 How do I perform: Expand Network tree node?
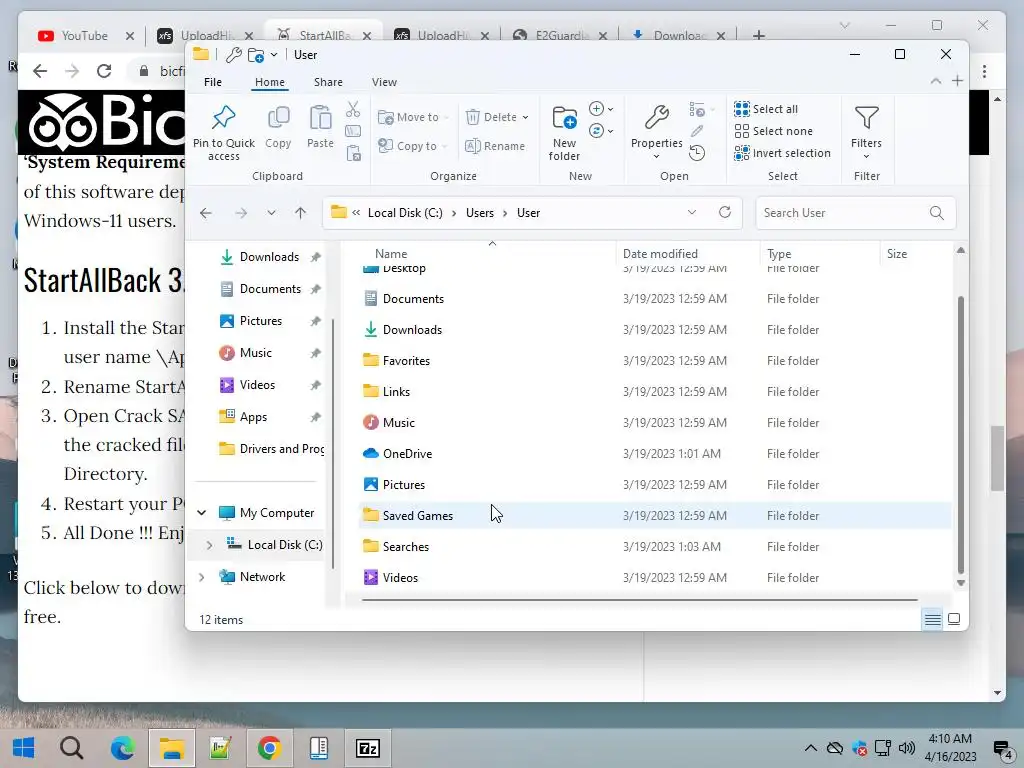click(202, 577)
